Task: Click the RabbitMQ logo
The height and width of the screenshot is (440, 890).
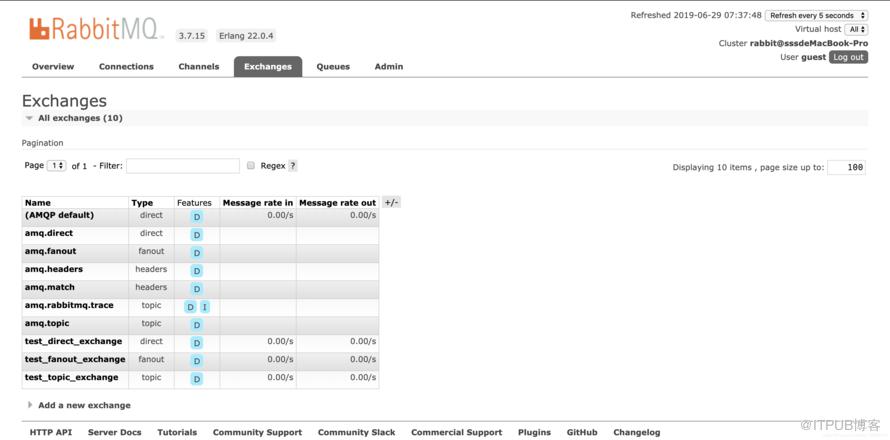Action: 96,29
